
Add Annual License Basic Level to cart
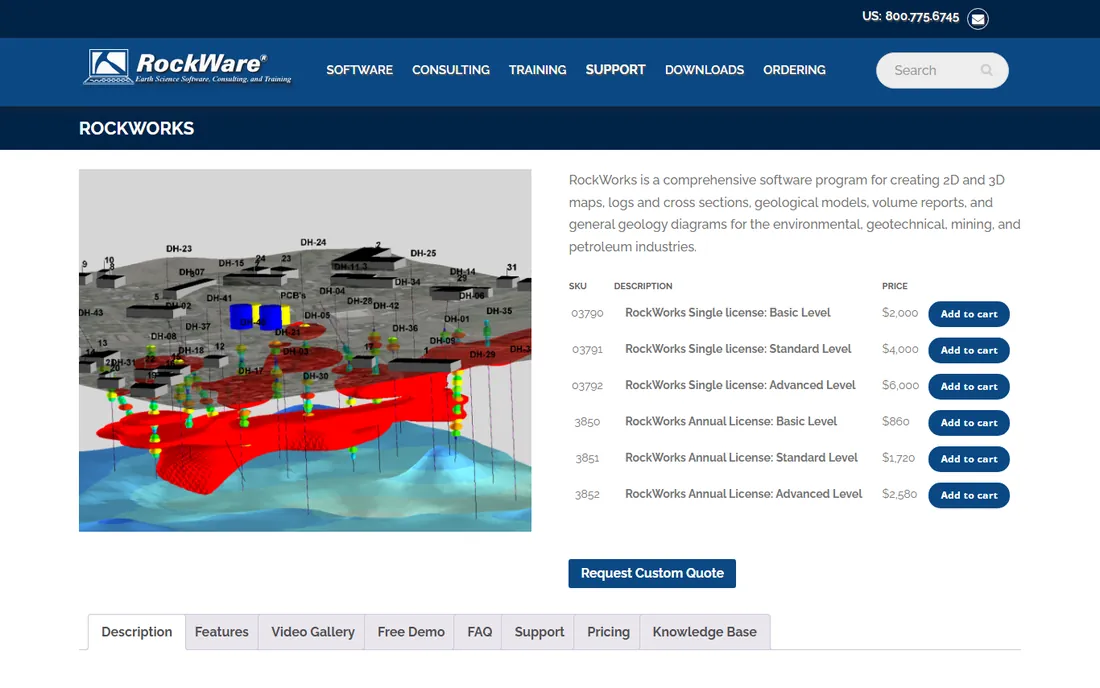[969, 423]
